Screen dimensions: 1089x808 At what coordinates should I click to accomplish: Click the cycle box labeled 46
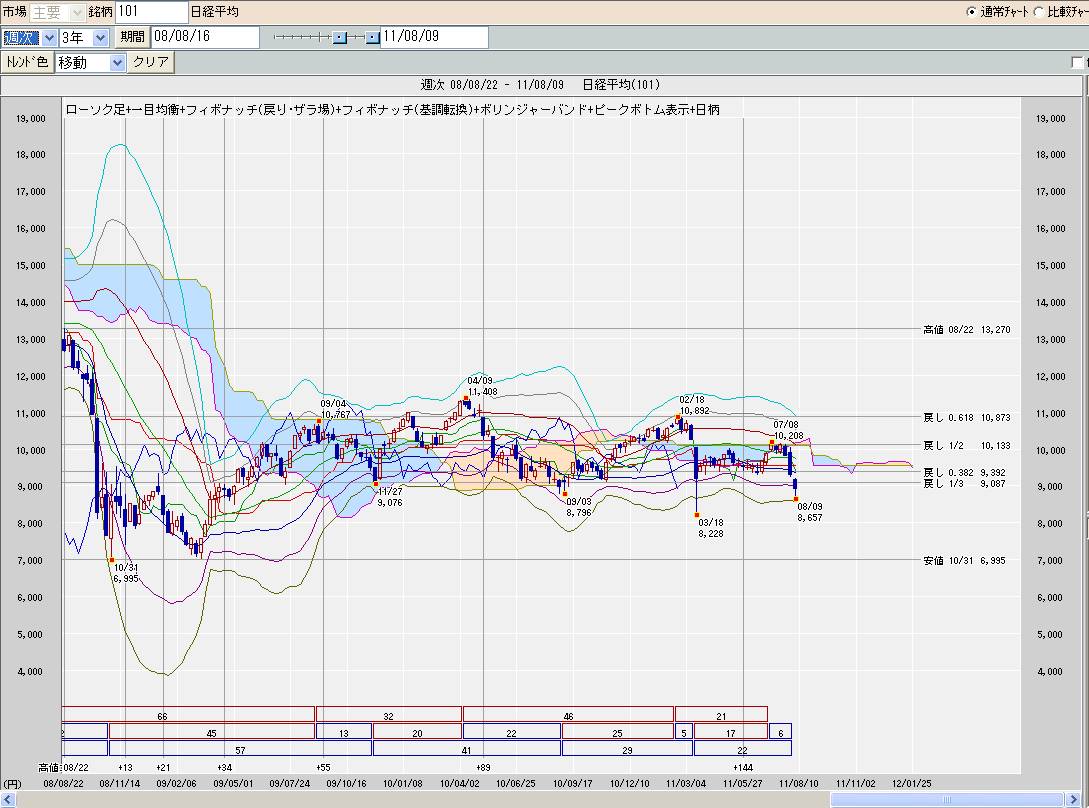(x=568, y=716)
